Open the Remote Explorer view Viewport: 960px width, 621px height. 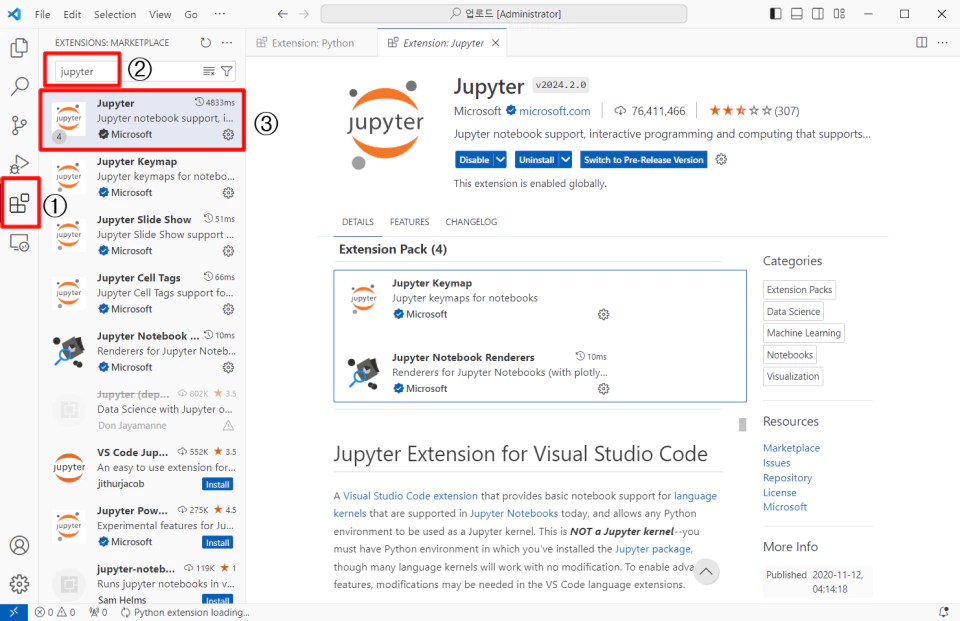pyautogui.click(x=19, y=243)
